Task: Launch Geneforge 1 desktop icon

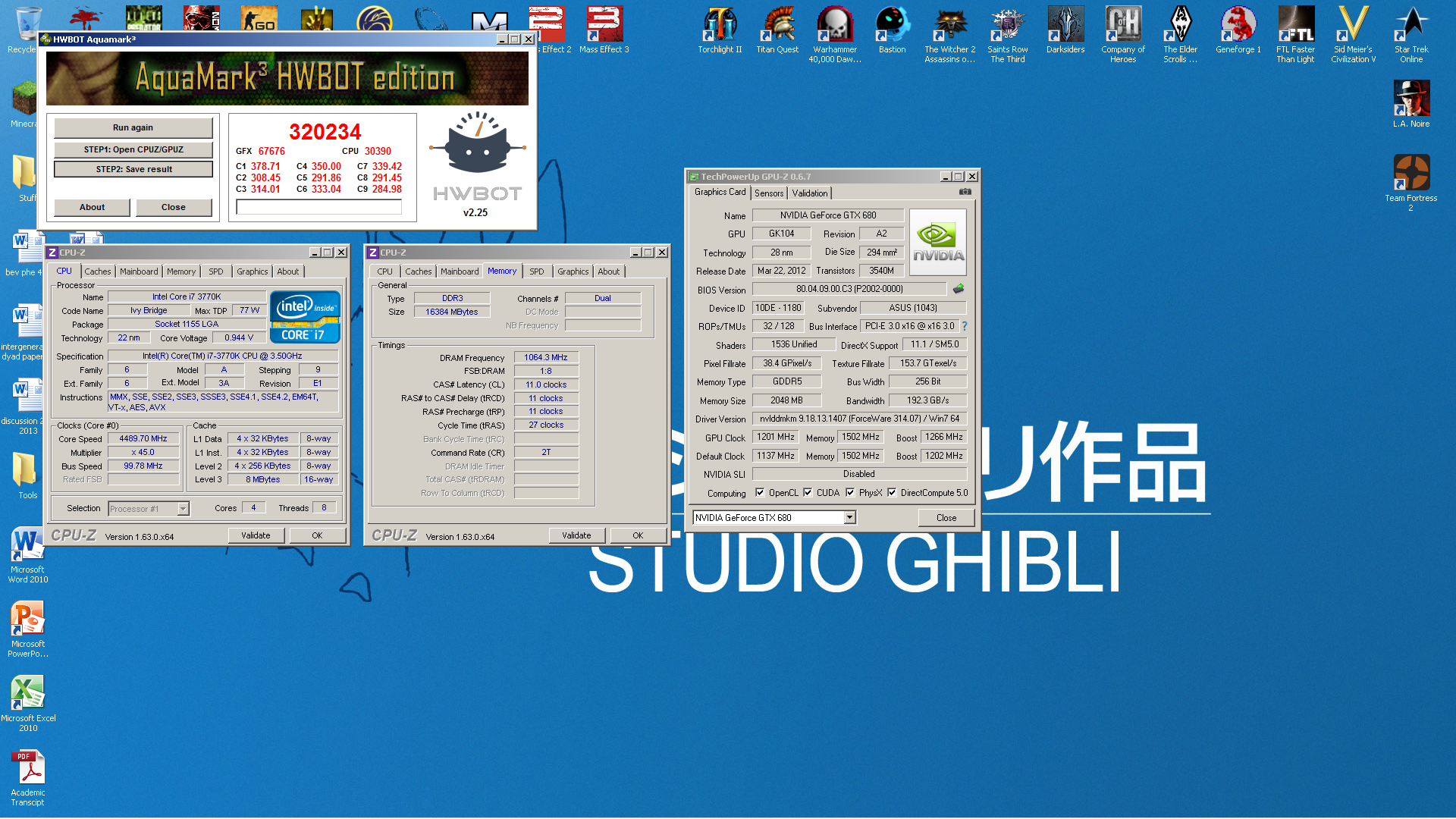Action: point(1238,31)
